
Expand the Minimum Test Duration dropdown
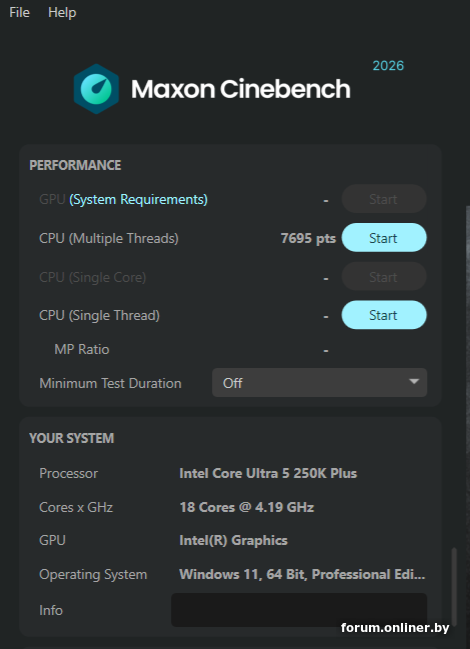click(x=319, y=383)
